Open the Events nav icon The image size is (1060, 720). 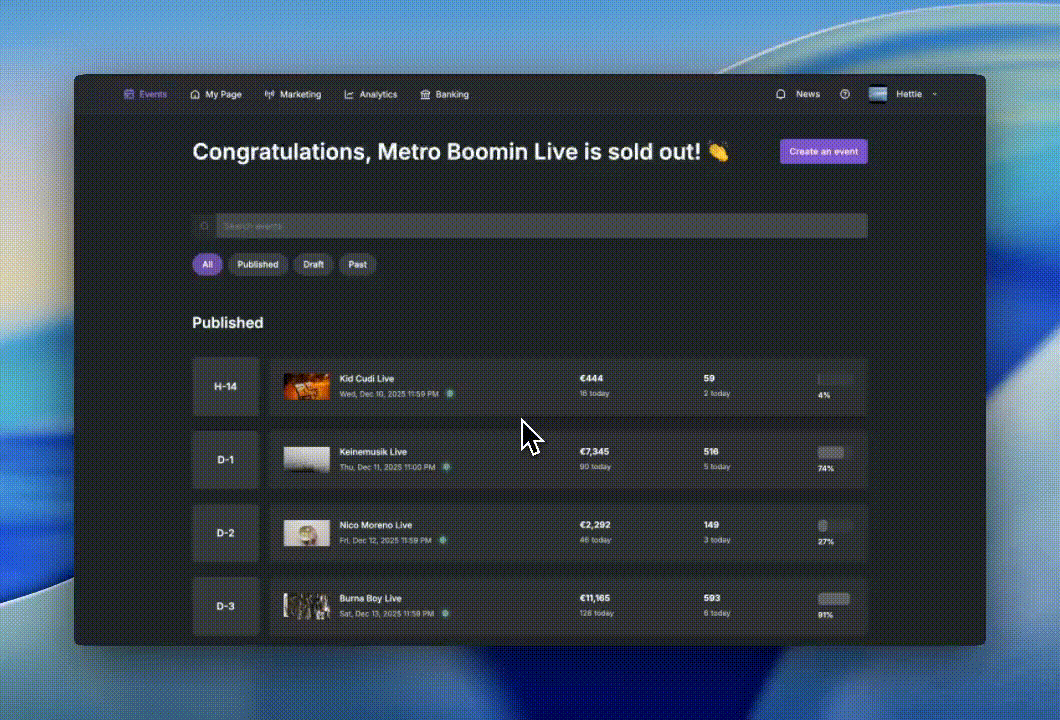[x=129, y=95]
